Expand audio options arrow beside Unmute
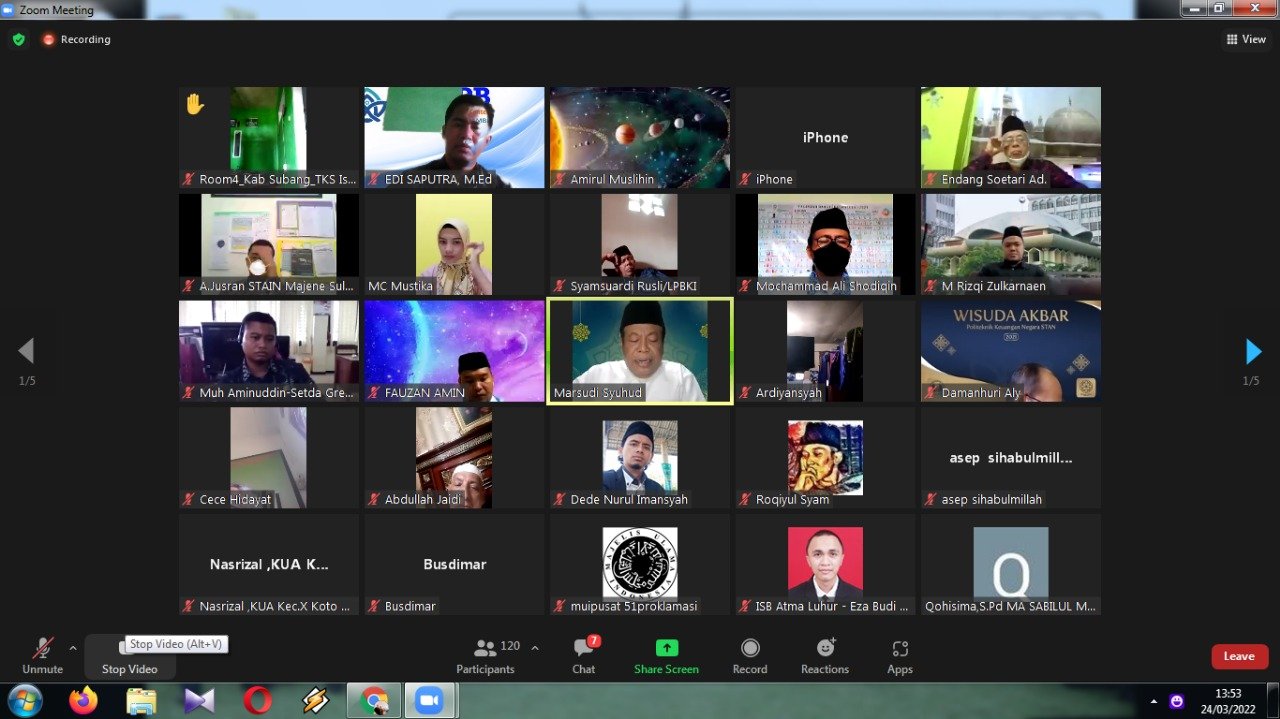1280x719 pixels. coord(73,648)
